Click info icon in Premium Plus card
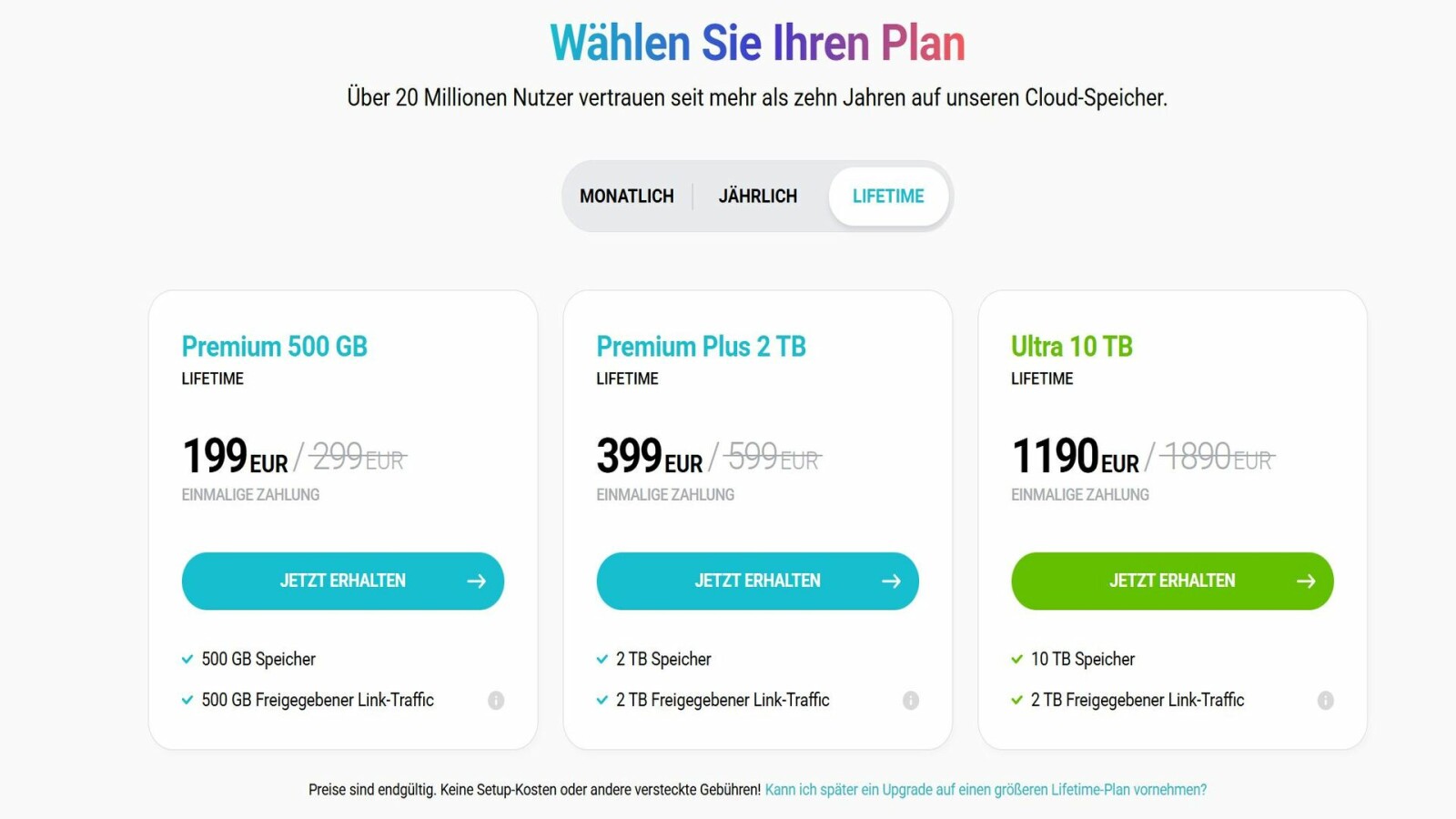Viewport: 1456px width, 819px height. (x=911, y=700)
